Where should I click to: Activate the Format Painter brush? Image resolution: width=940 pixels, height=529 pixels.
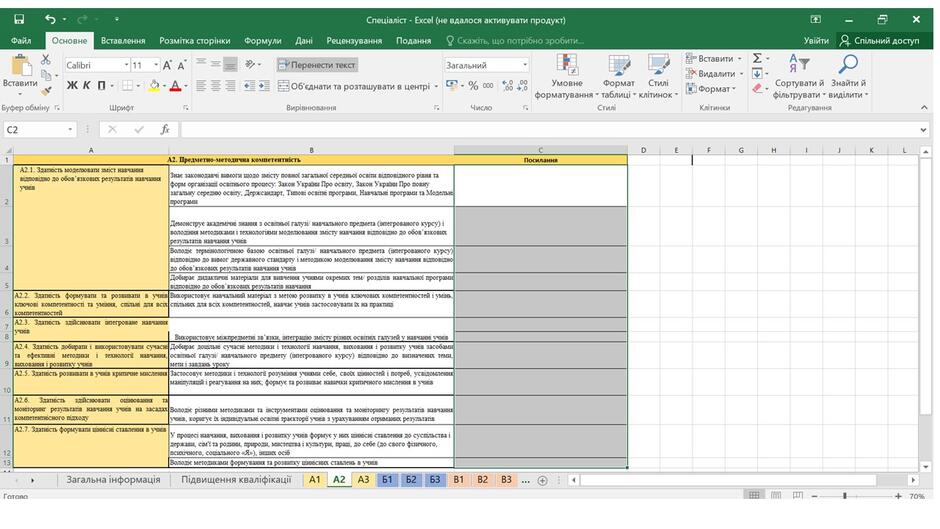click(46, 91)
